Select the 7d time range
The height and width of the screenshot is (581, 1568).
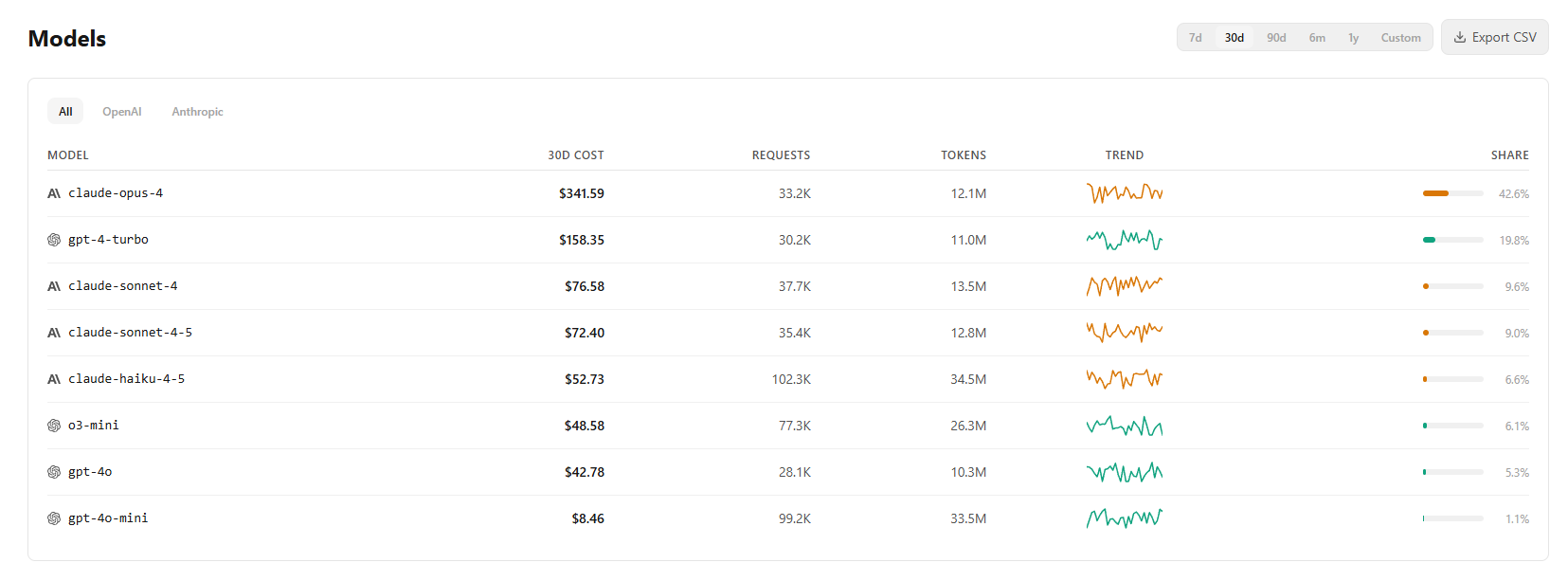(x=1195, y=37)
